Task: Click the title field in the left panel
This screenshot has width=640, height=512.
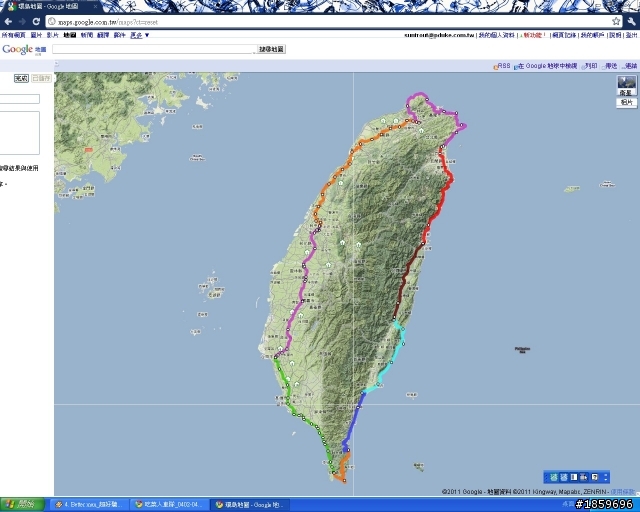Action: coord(20,99)
